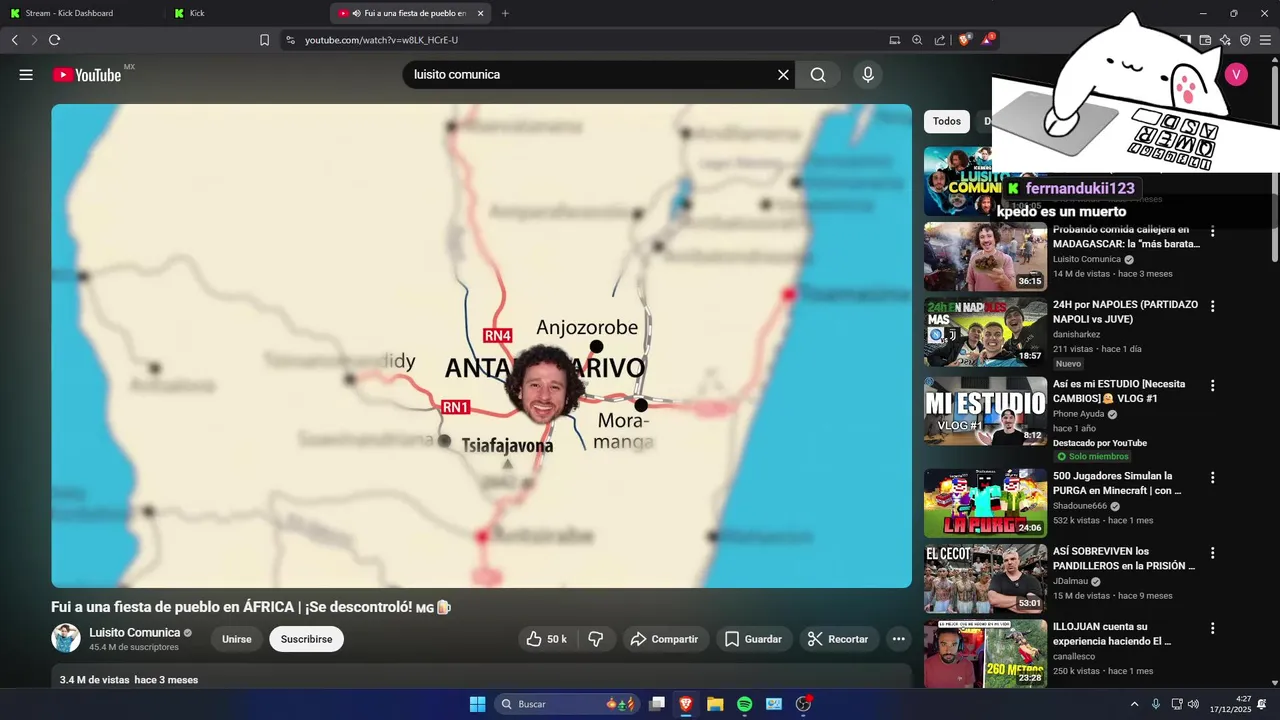Image resolution: width=1280 pixels, height=720 pixels.
Task: Subscribe with Suscribirse button
Action: coord(306,639)
